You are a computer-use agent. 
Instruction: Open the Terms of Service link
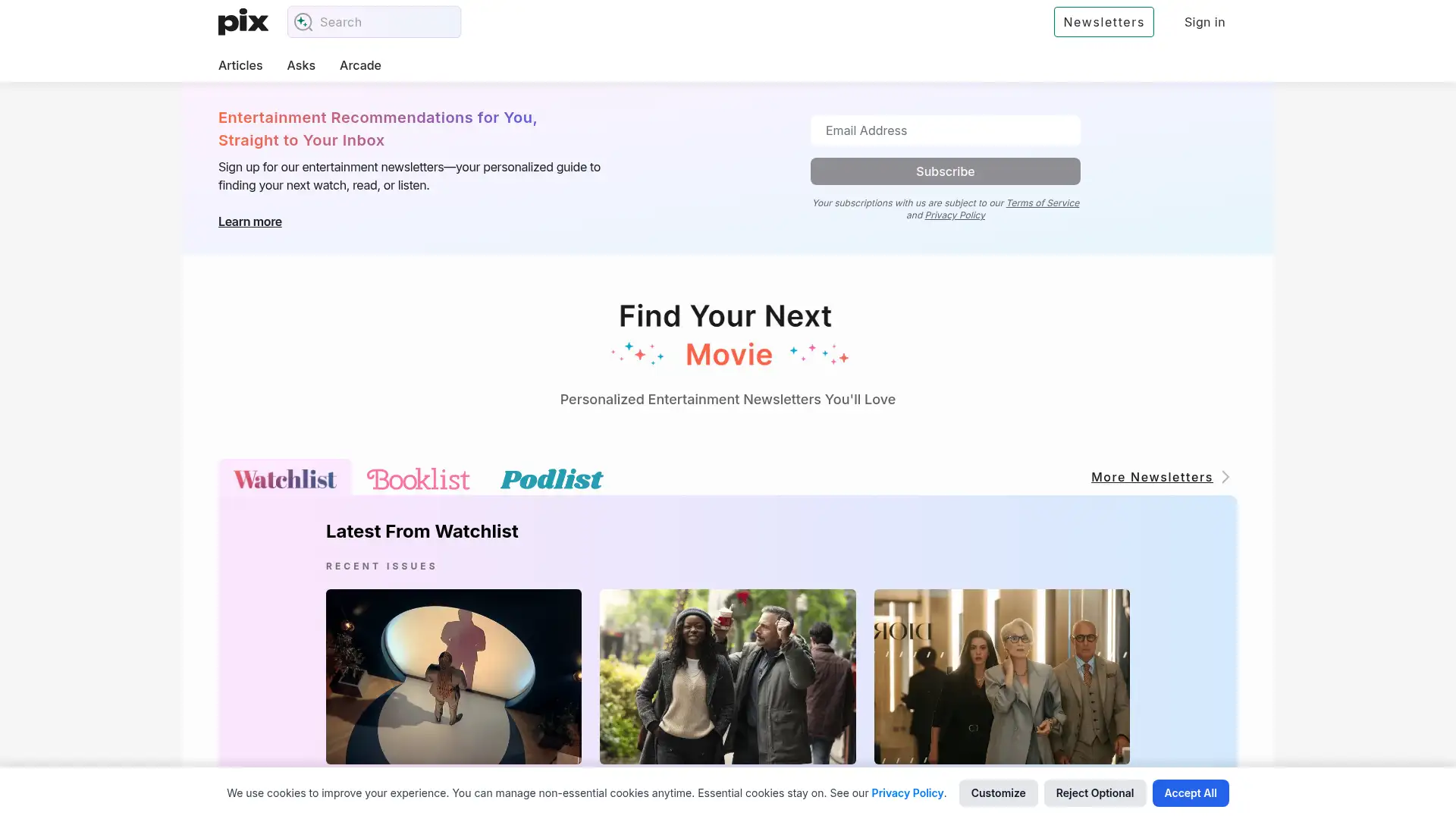coord(1043,202)
